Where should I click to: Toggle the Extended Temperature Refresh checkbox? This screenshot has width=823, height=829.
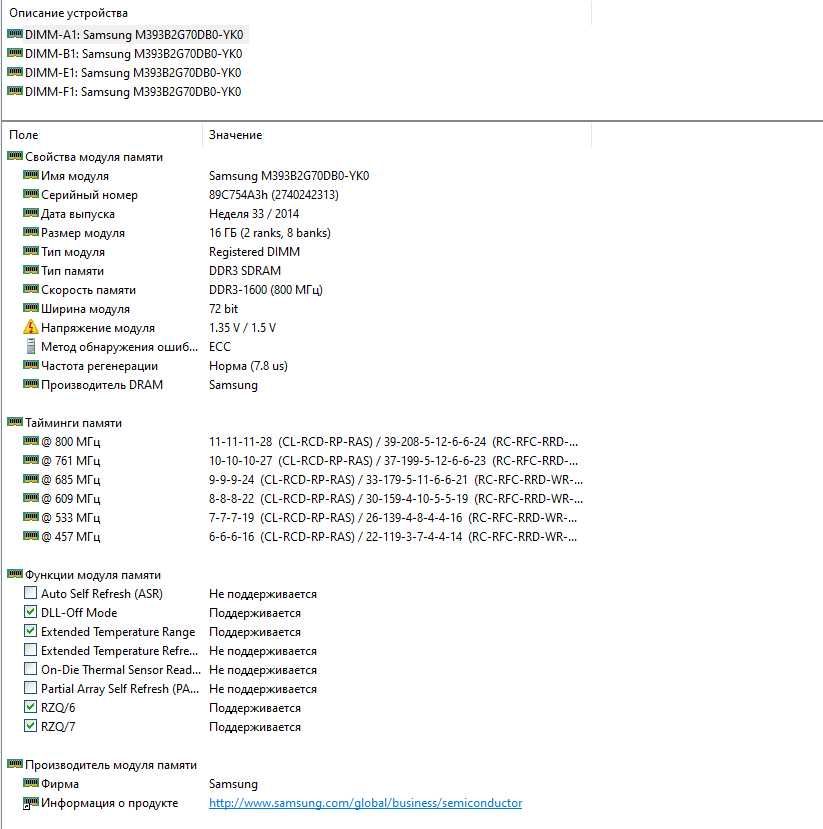pos(31,650)
